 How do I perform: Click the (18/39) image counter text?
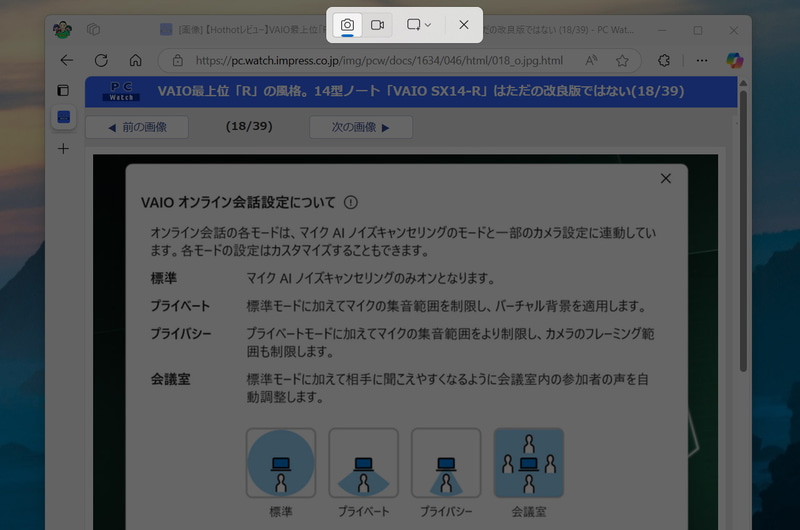tap(249, 126)
